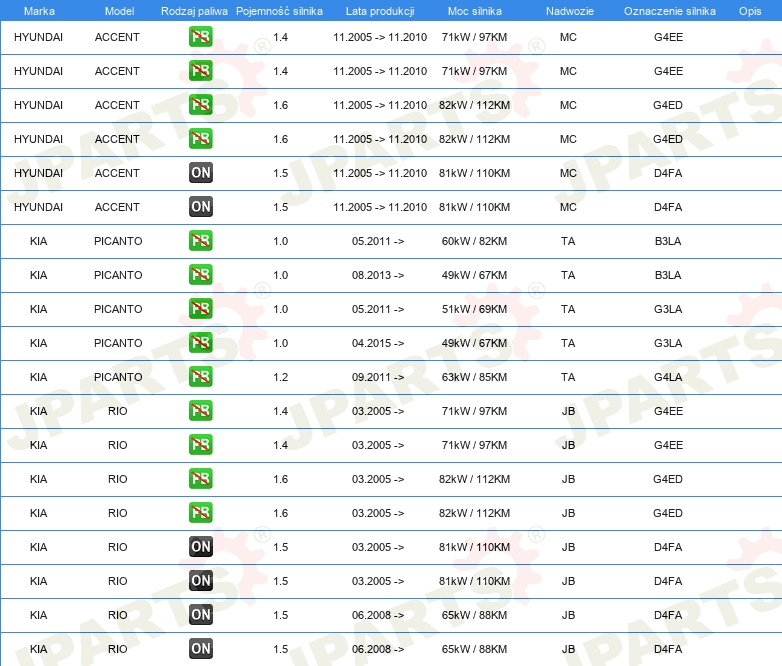This screenshot has height=666, width=782.
Task: Click petrol icon in upper Hyundai Accent G4ED row
Action: [x=200, y=104]
